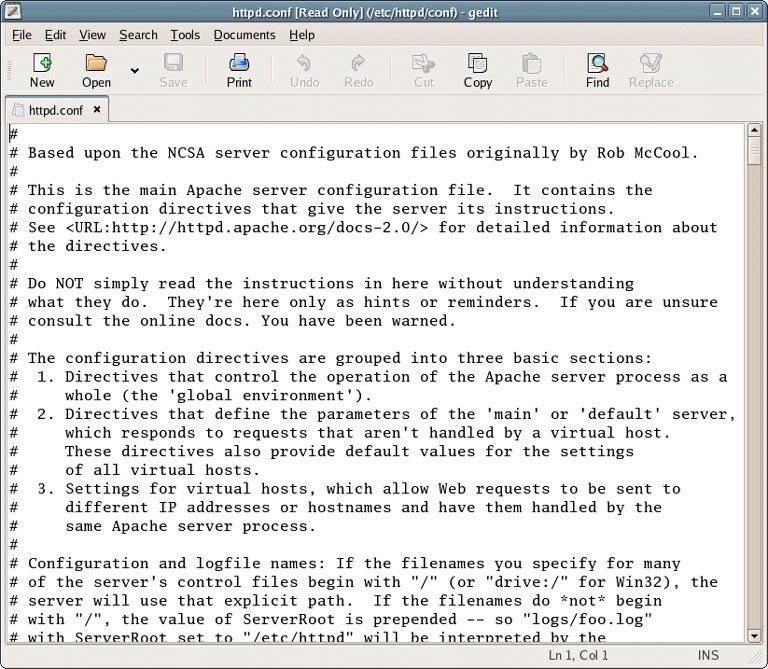Select the httpd.conf document tab
Screen dimensions: 768x669
(55, 110)
